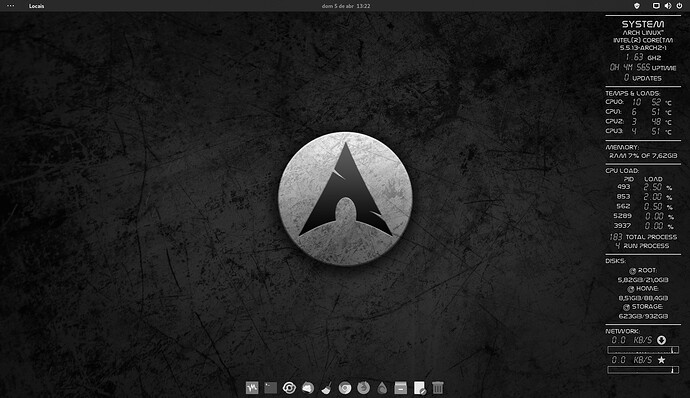Click the STORAGE disk label
690x398 pixels.
point(643,307)
